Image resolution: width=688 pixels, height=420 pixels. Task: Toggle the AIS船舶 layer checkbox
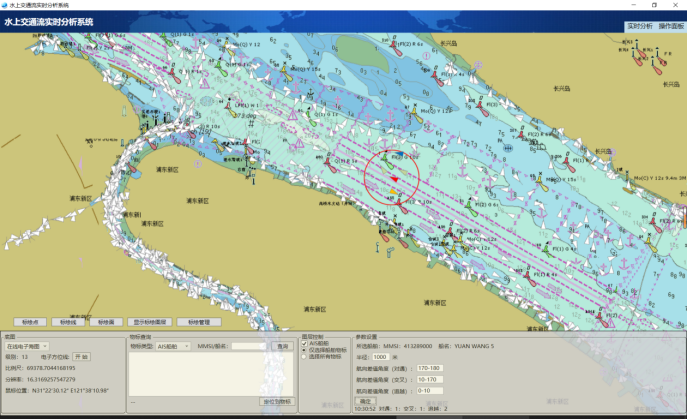[x=305, y=344]
